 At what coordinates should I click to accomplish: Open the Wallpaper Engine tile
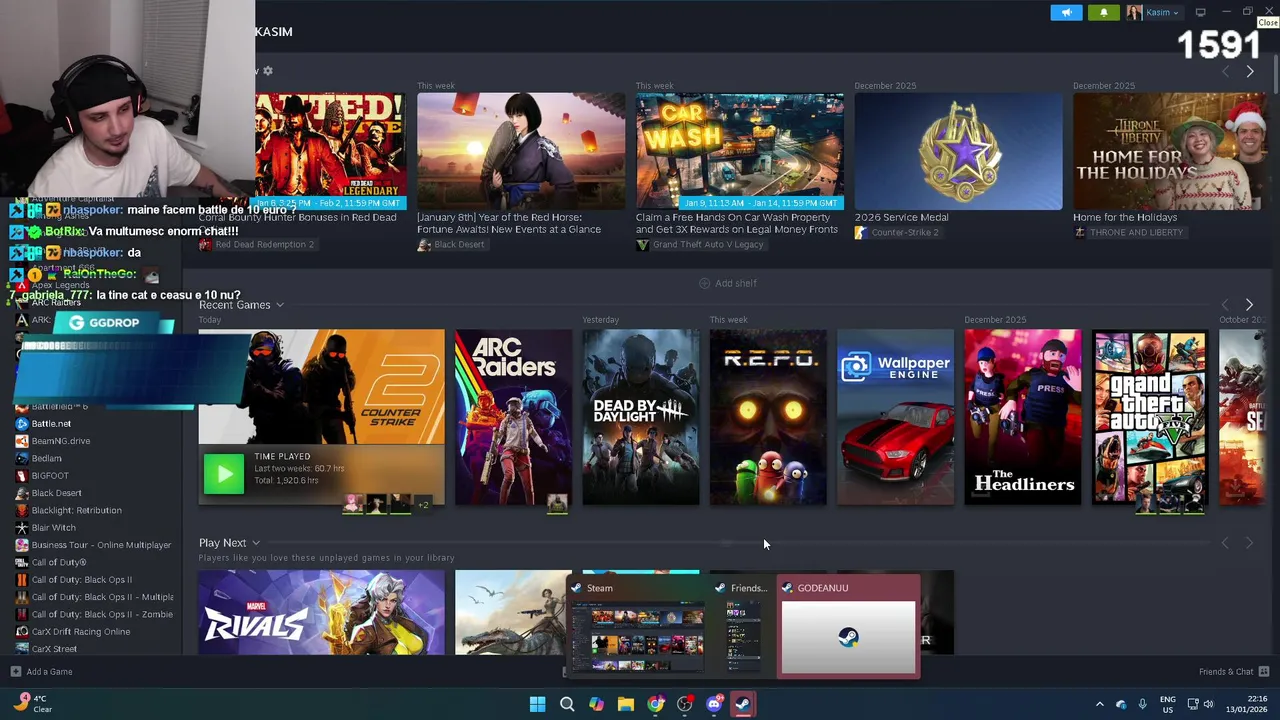[895, 417]
